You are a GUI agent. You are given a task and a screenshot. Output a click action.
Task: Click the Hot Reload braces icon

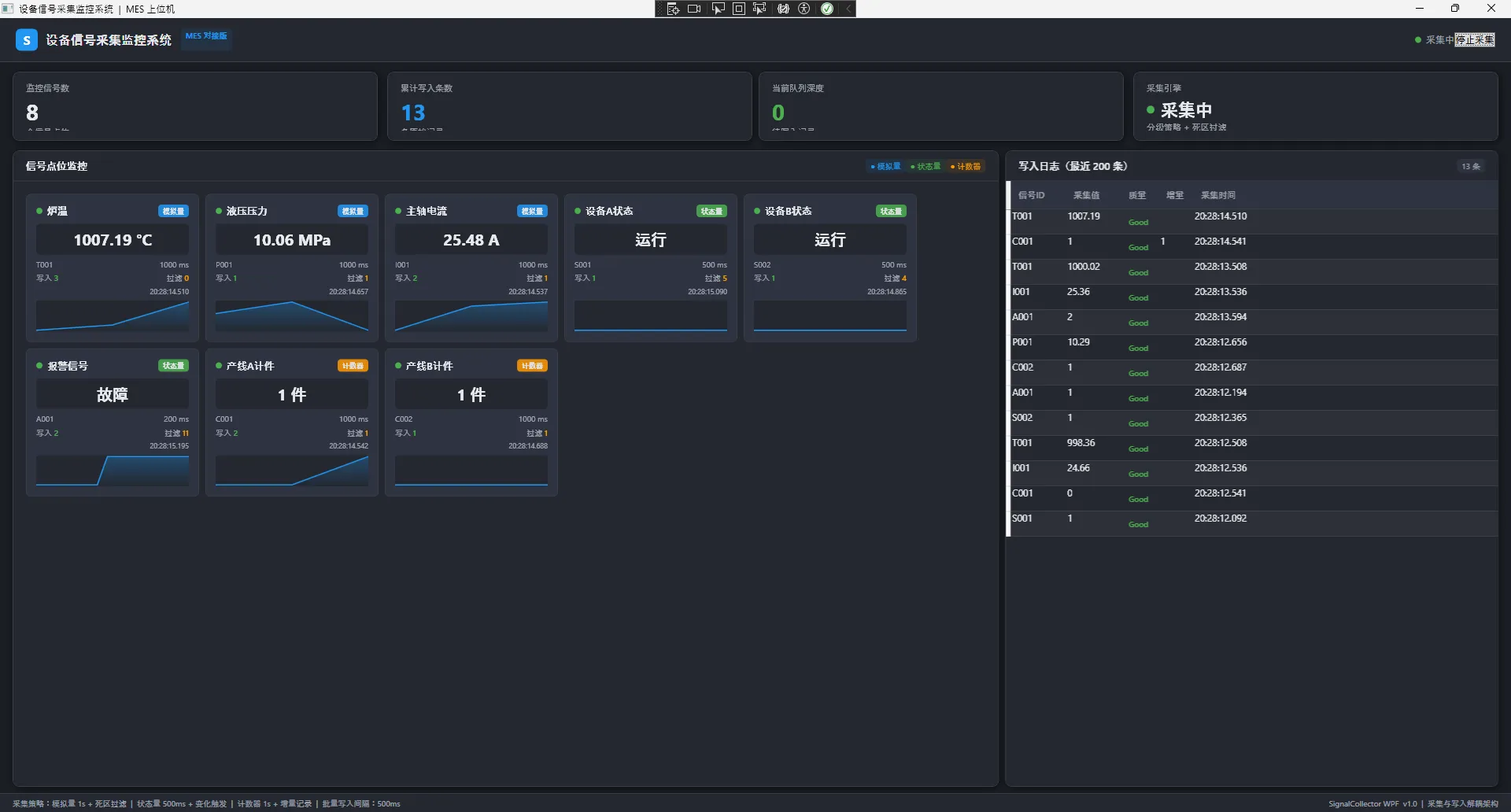pyautogui.click(x=783, y=9)
